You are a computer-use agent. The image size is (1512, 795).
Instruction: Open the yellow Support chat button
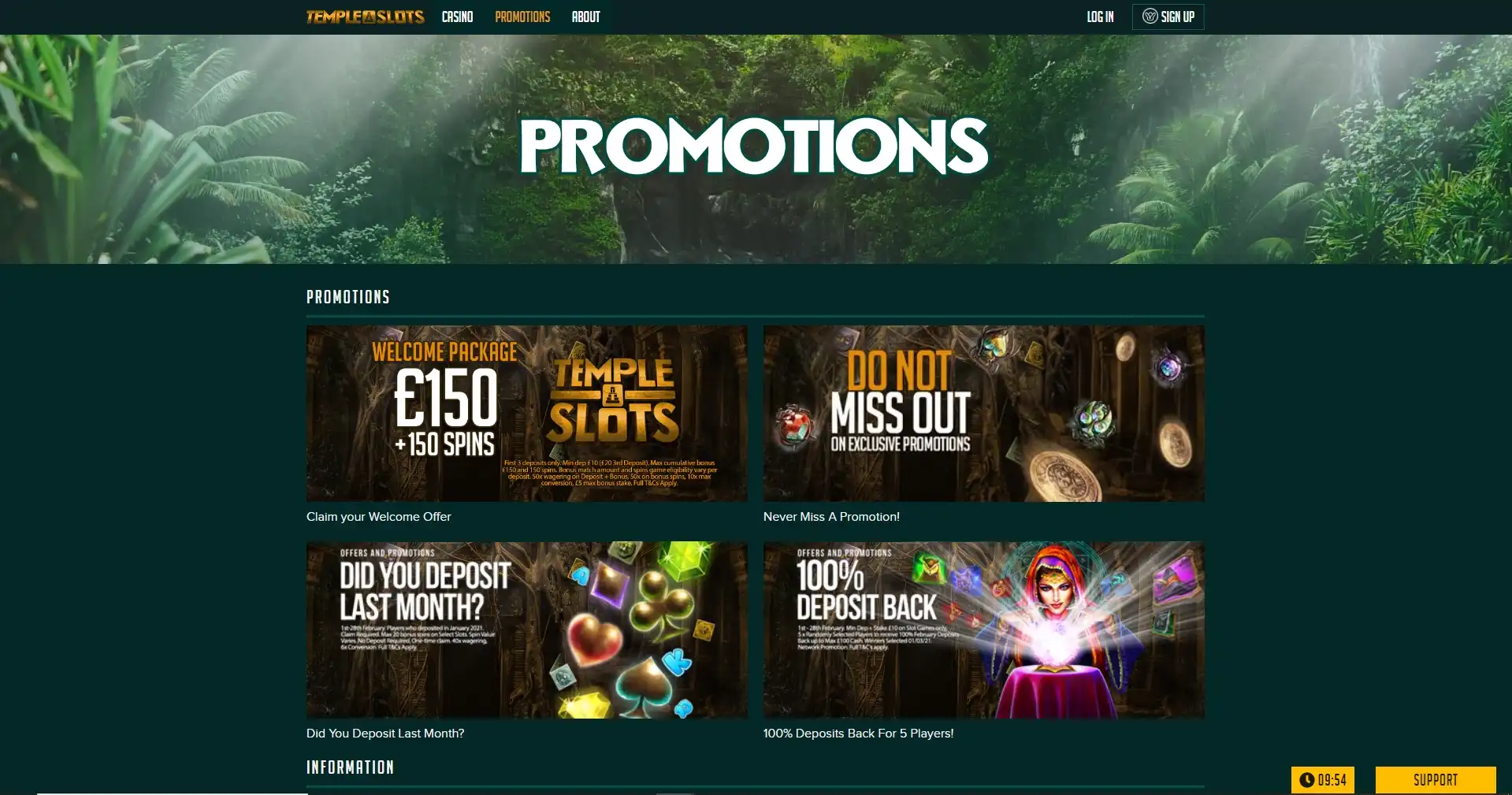1435,780
